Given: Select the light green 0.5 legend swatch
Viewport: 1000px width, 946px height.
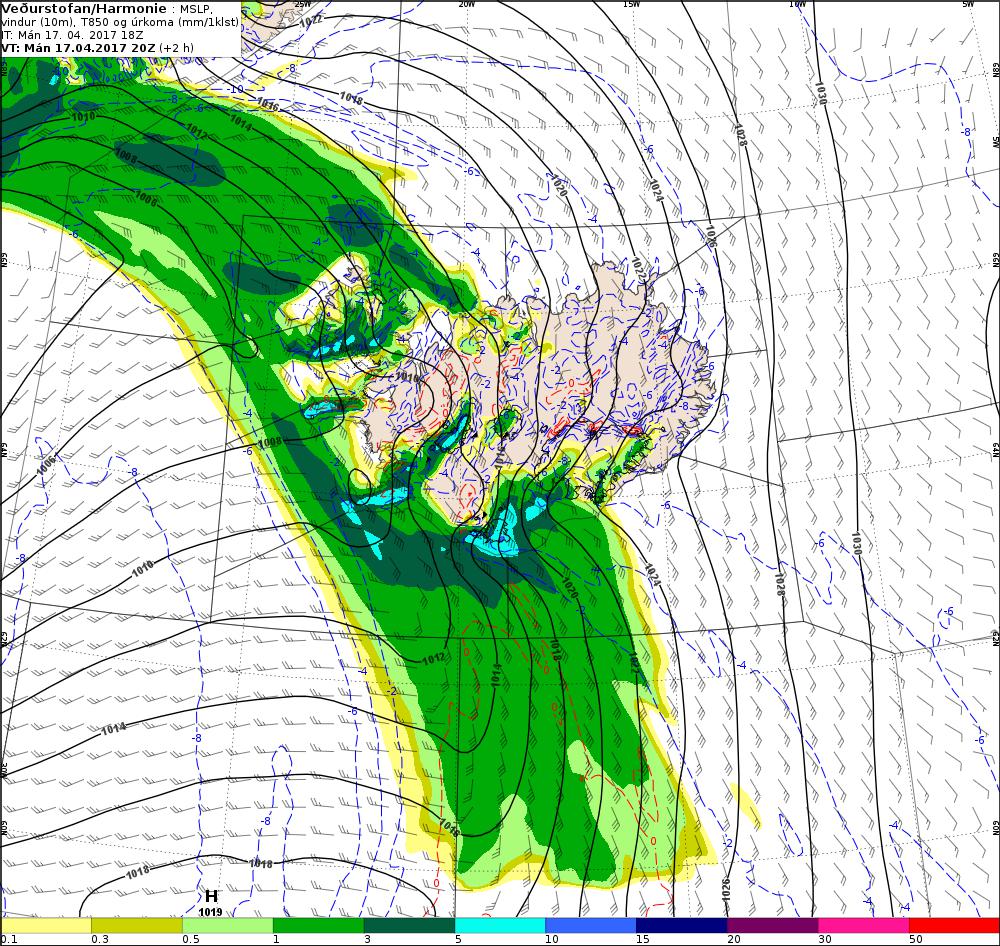Looking at the screenshot, I should point(227,926).
